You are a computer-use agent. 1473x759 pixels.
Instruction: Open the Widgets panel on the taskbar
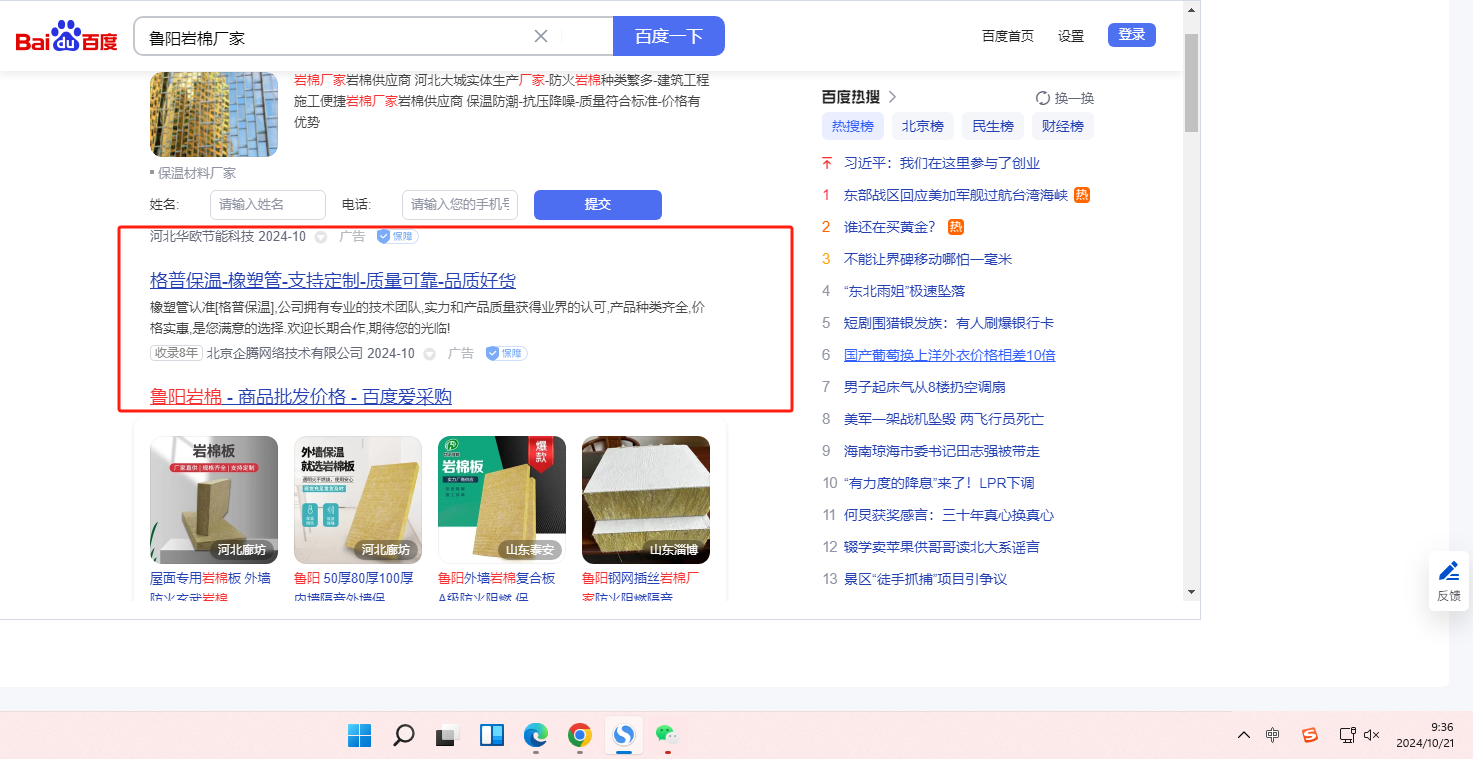(492, 736)
